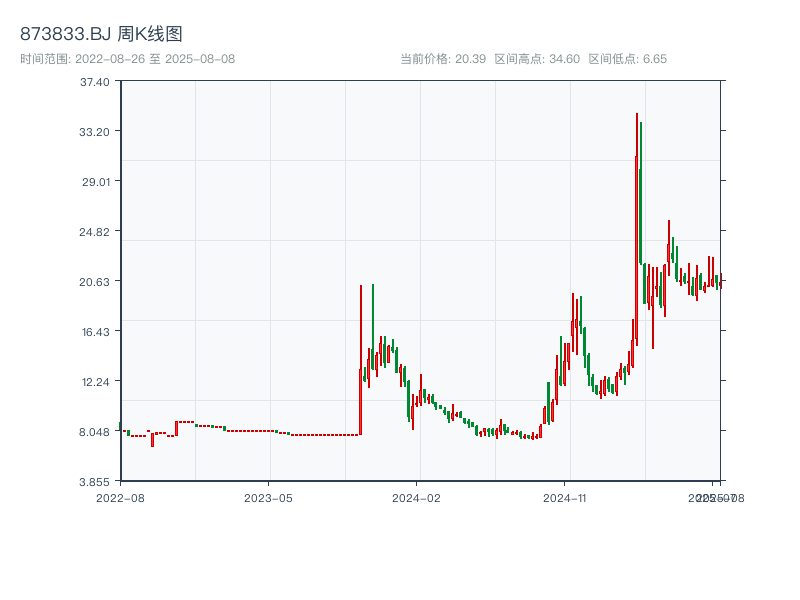800x600 pixels.
Task: Click x-axis label 2022-08
Action: [x=120, y=498]
